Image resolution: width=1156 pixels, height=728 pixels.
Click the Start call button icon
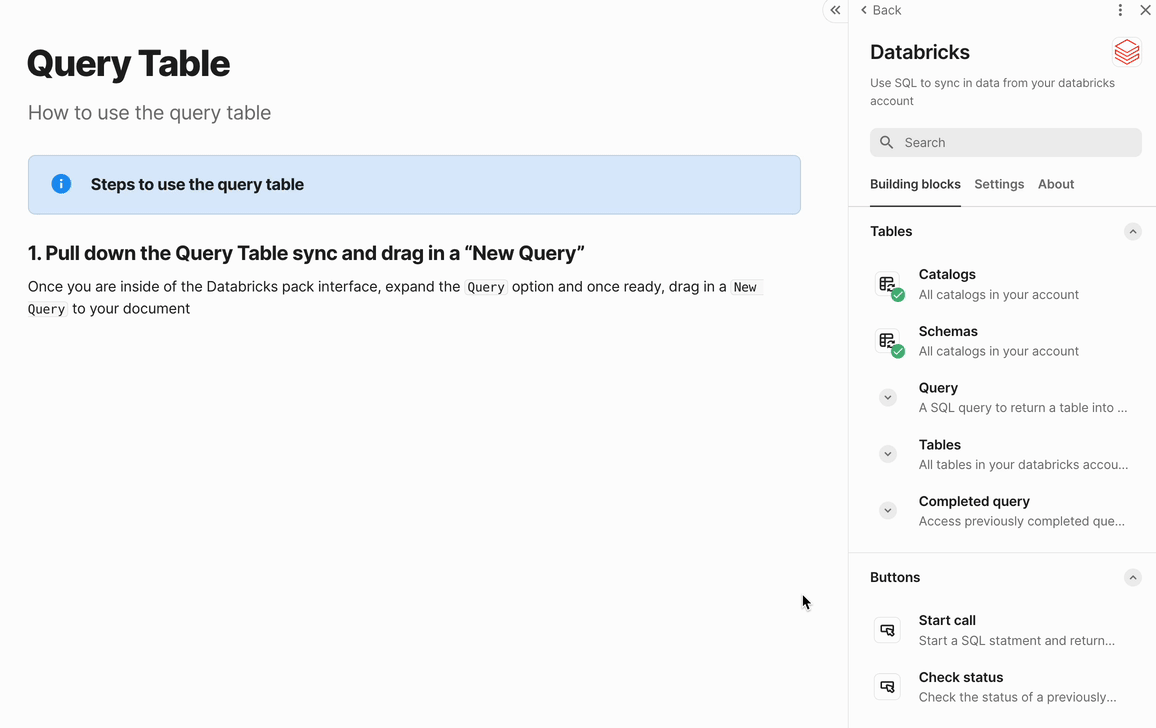(887, 630)
